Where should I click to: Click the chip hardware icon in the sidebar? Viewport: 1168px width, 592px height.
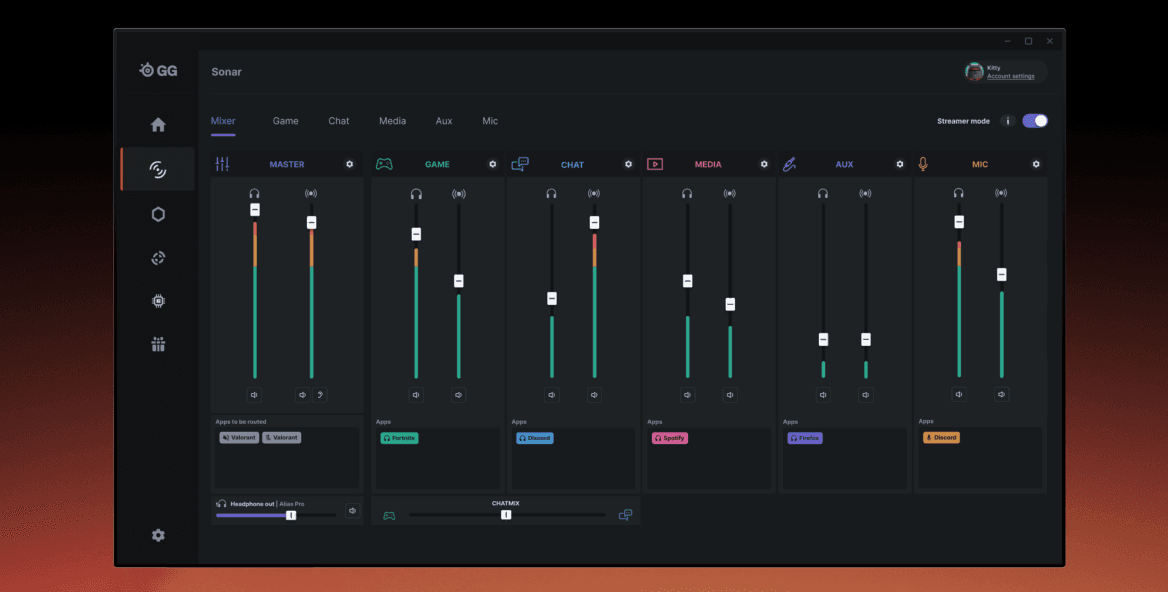coord(157,300)
